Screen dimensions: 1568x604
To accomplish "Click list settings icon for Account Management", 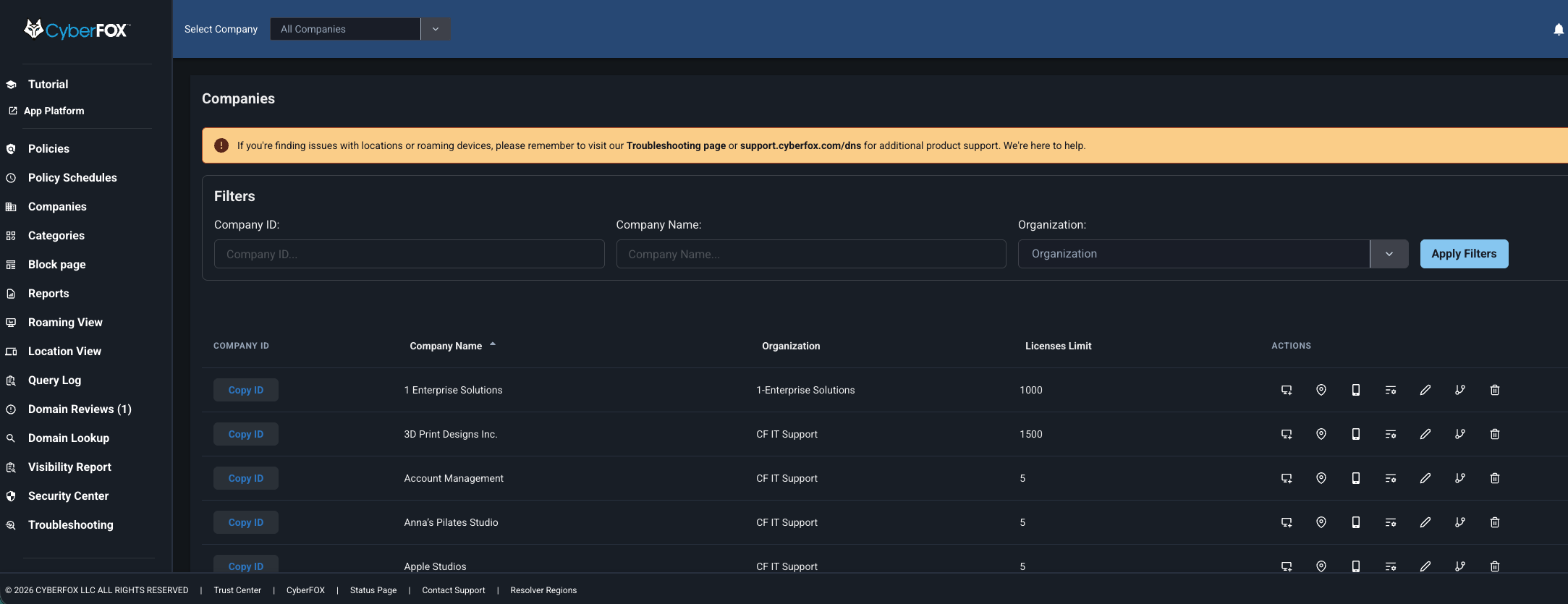I will (x=1391, y=478).
